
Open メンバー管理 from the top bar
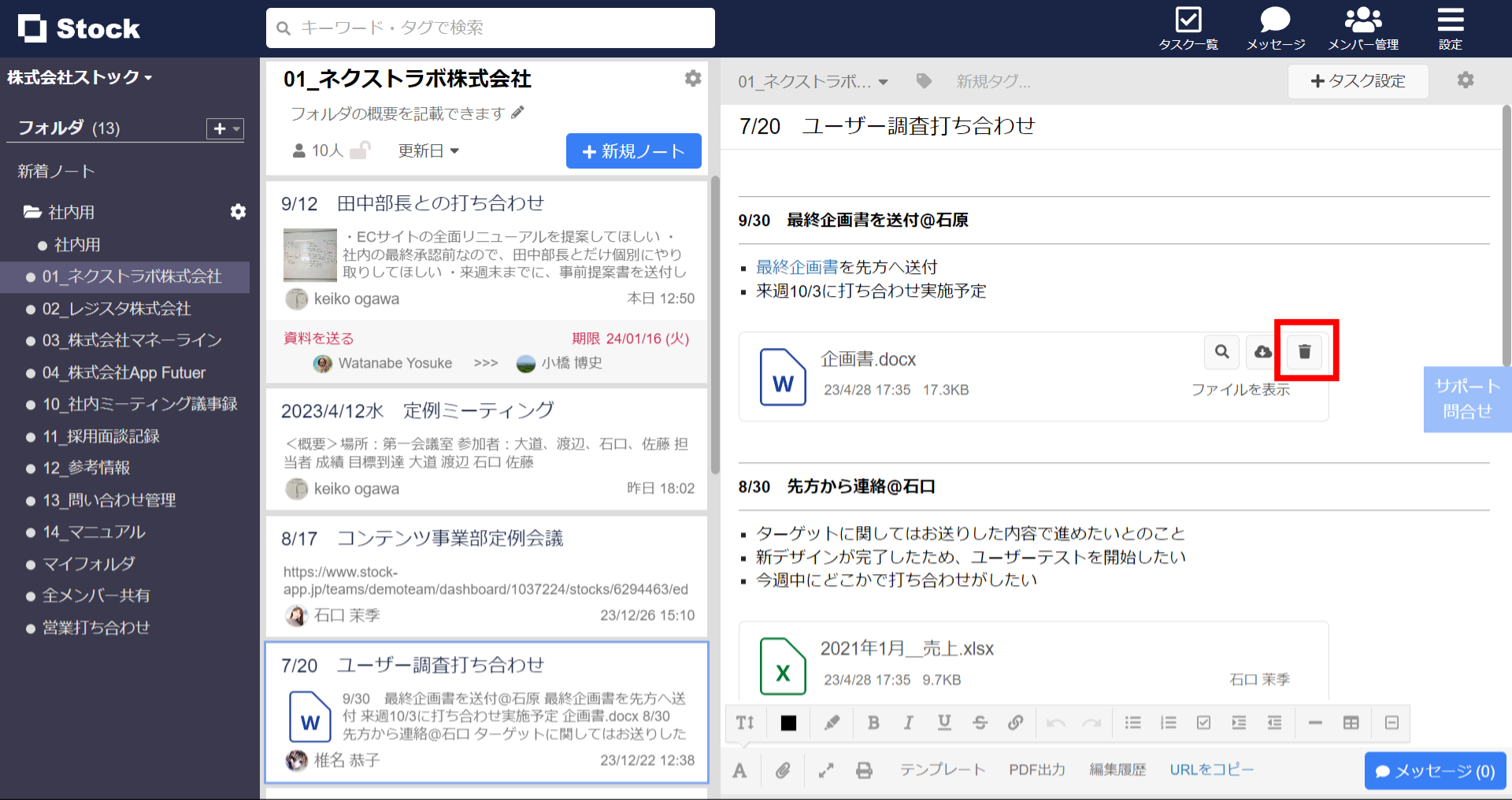pos(1362,26)
